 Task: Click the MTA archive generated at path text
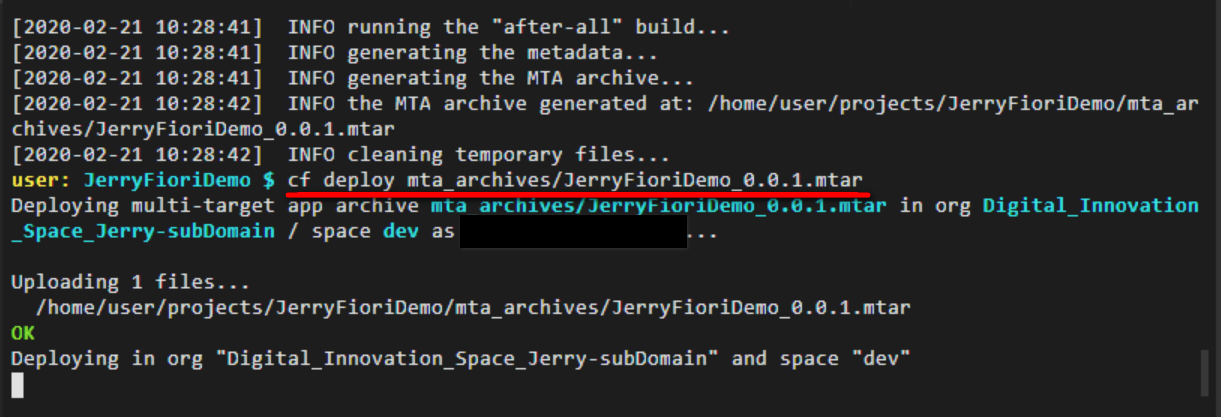pos(949,103)
